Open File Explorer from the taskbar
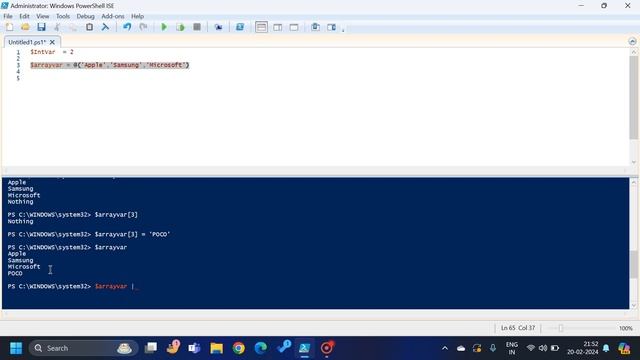The height and width of the screenshot is (360, 640). coord(216,348)
